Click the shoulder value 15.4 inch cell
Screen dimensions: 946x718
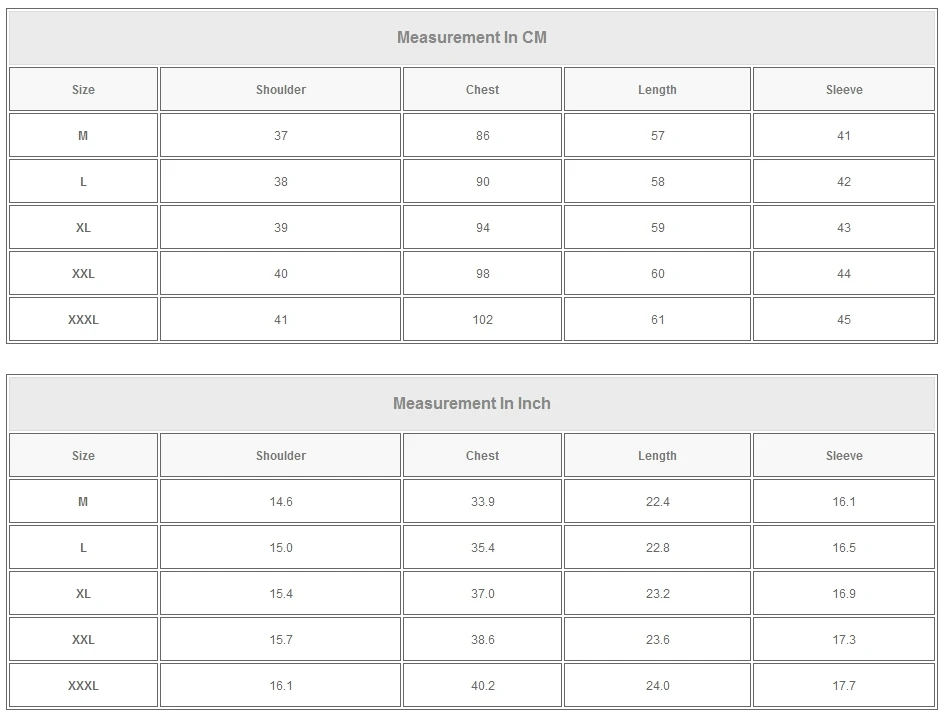(x=281, y=594)
